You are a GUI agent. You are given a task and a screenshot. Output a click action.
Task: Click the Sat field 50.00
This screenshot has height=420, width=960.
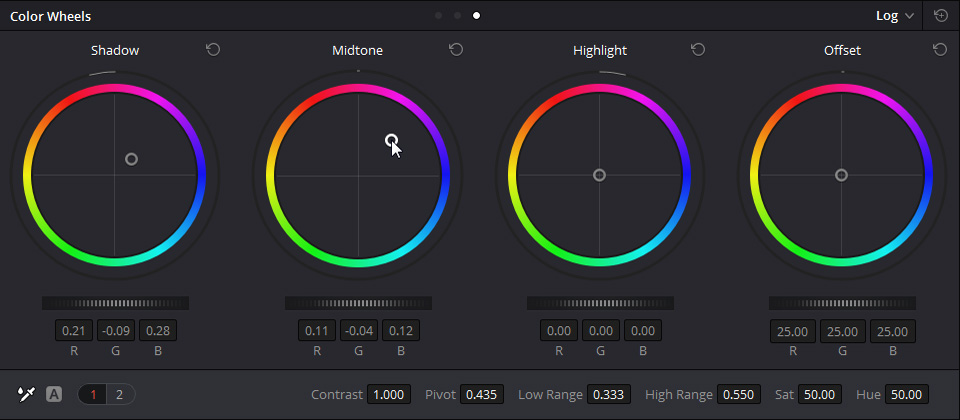tap(820, 394)
